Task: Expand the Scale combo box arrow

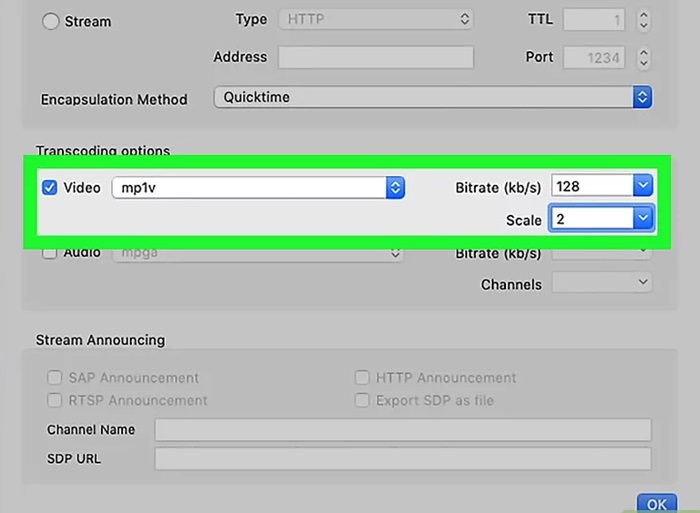Action: tap(643, 217)
